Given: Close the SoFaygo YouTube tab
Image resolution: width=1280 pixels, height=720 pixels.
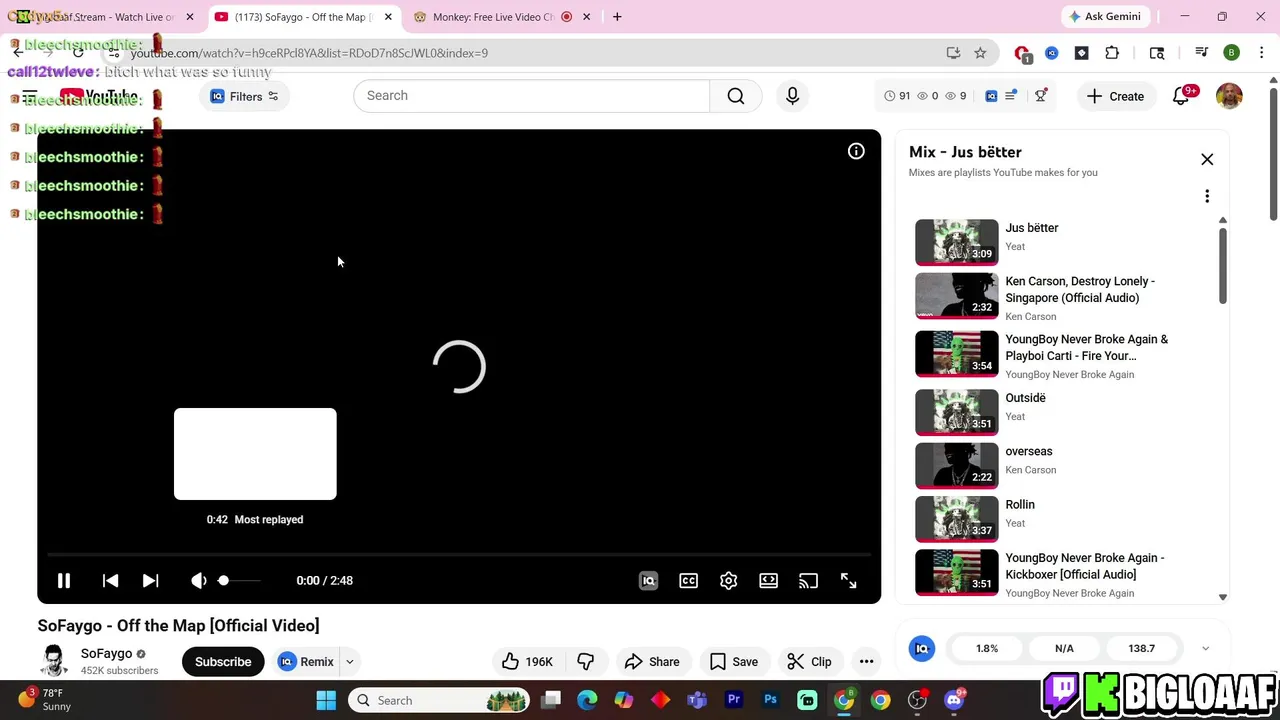Looking at the screenshot, I should (388, 17).
